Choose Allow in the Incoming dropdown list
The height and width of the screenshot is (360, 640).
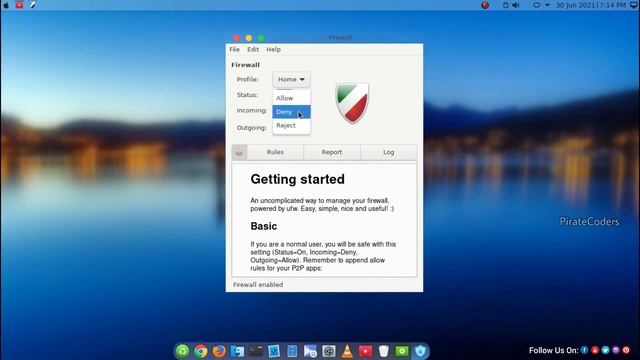[x=291, y=98]
